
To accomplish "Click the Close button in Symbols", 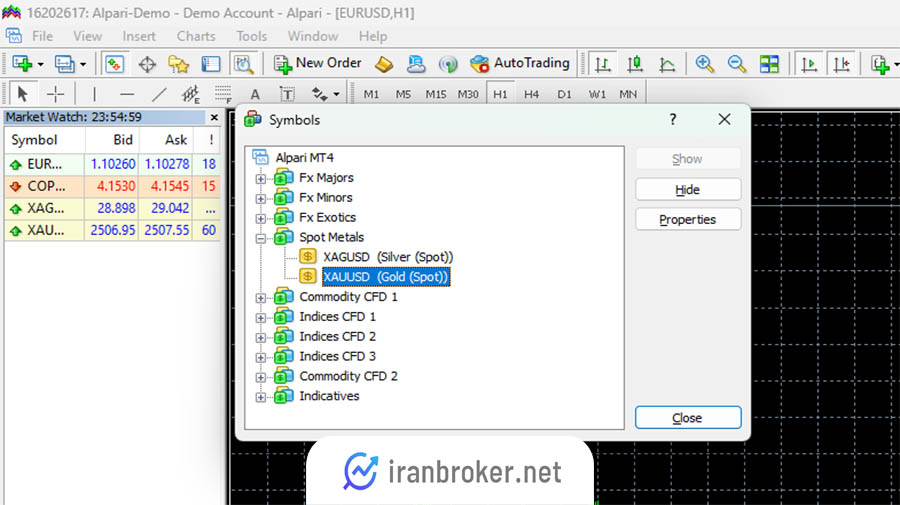I will coord(688,418).
